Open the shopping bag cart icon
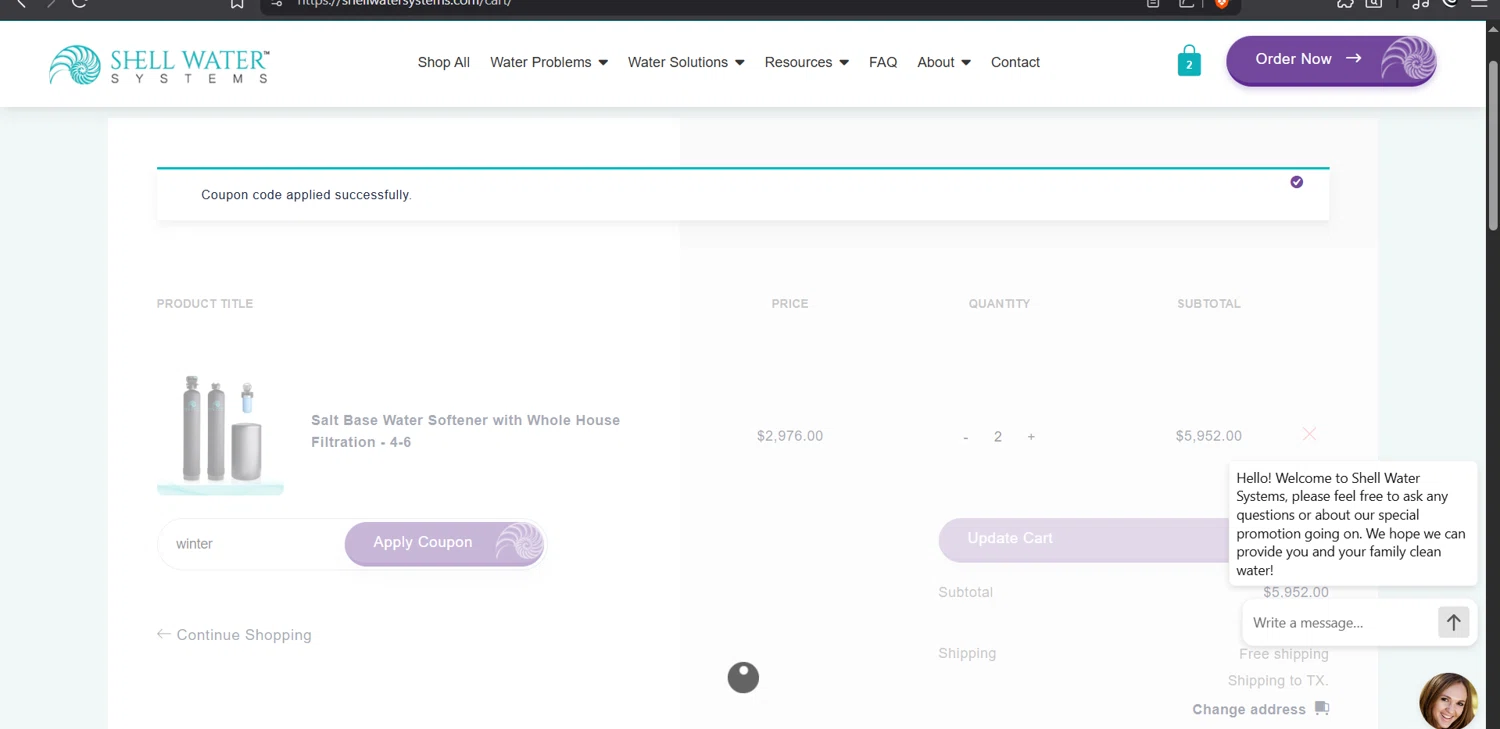The width and height of the screenshot is (1500, 729). pos(1189,61)
